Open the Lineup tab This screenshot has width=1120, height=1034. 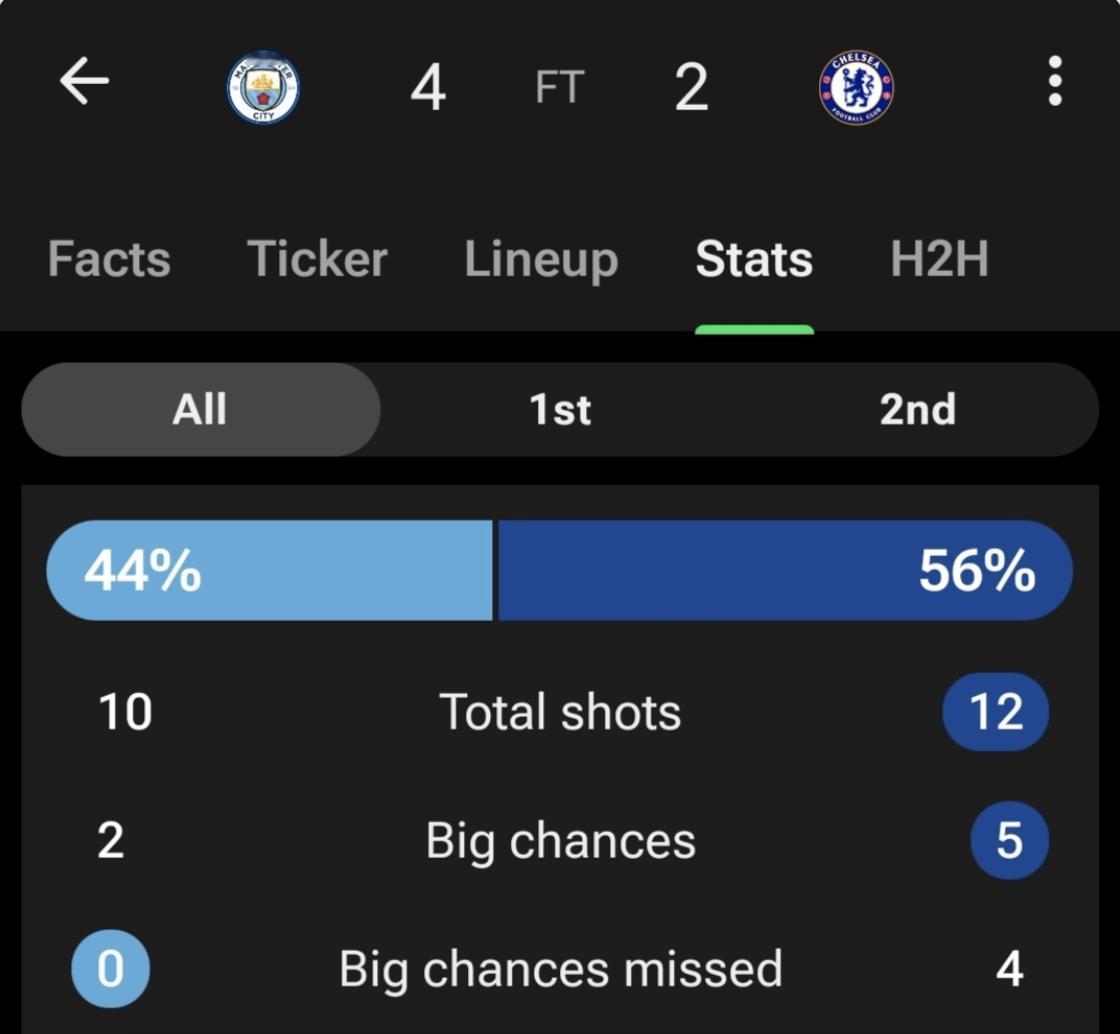[541, 260]
